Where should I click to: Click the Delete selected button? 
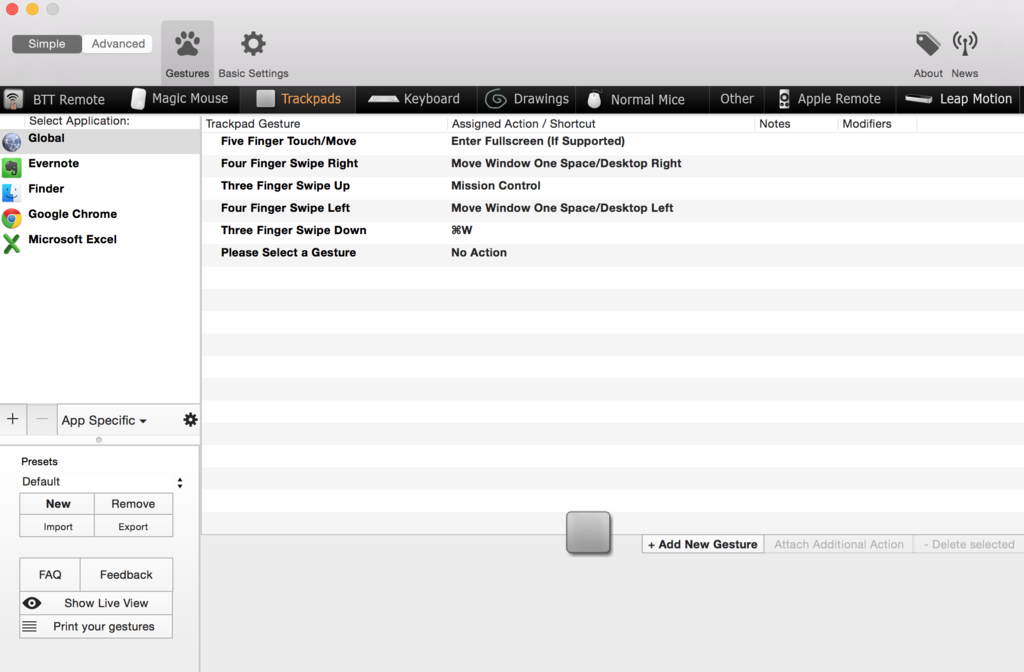pyautogui.click(x=969, y=544)
